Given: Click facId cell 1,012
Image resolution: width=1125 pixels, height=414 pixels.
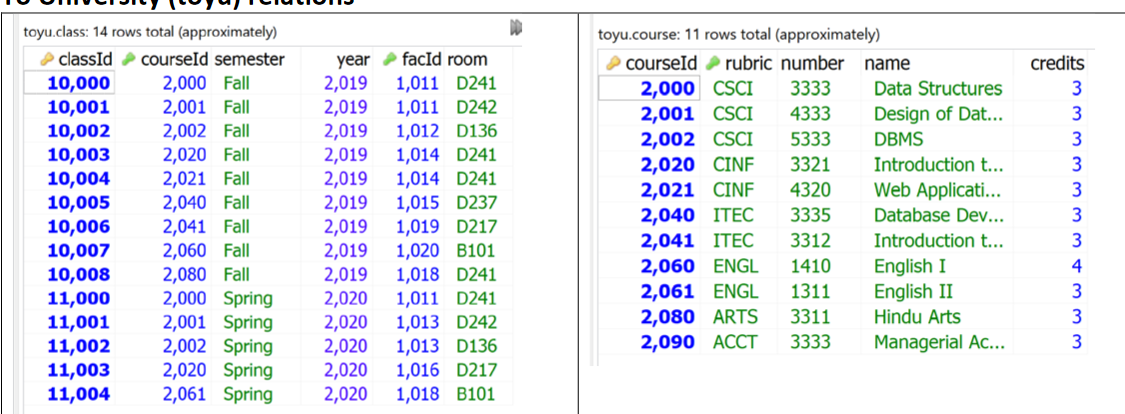Looking at the screenshot, I should 417,131.
